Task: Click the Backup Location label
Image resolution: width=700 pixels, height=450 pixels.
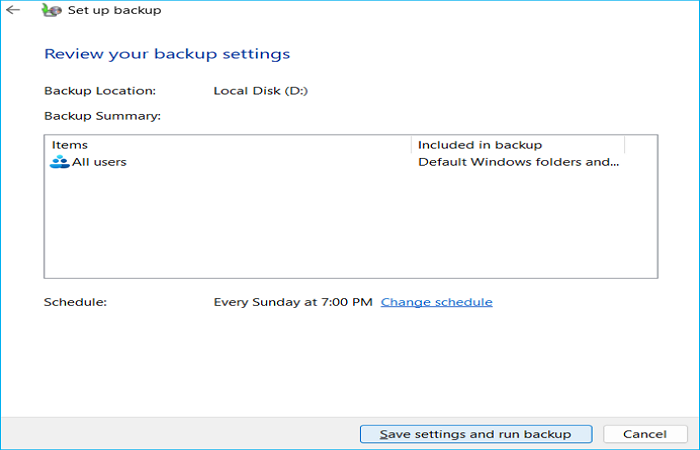Action: 100,91
